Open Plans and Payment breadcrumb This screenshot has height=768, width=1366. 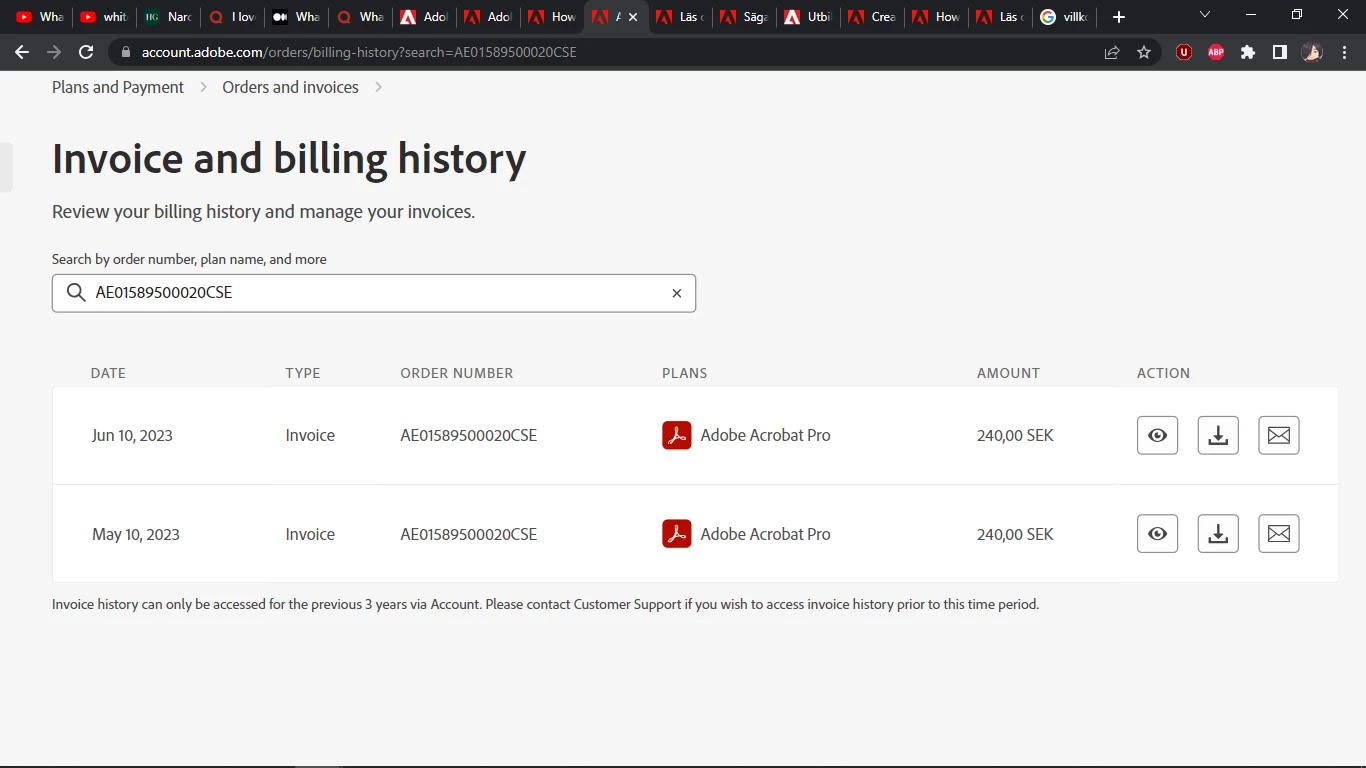coord(118,87)
